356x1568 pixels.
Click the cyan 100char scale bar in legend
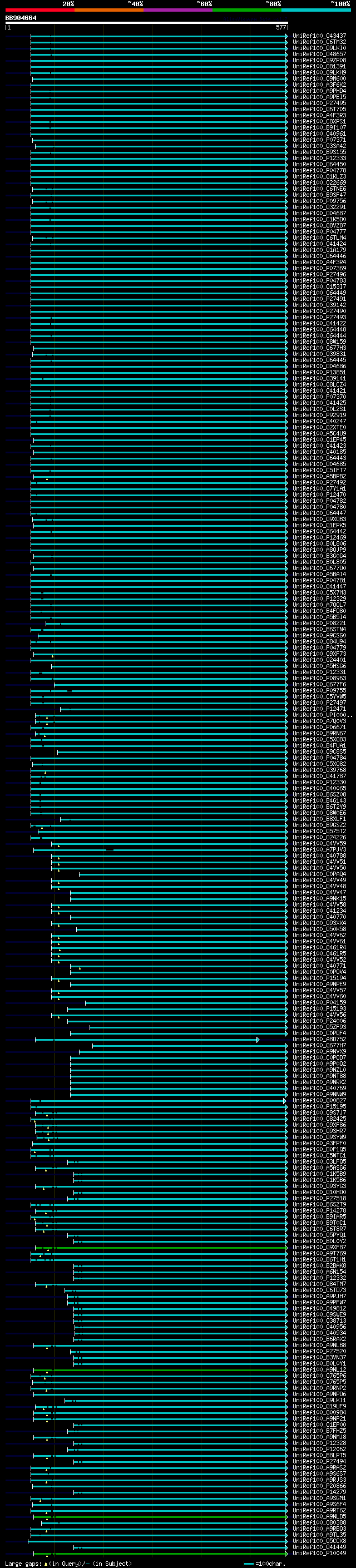tap(249, 1564)
